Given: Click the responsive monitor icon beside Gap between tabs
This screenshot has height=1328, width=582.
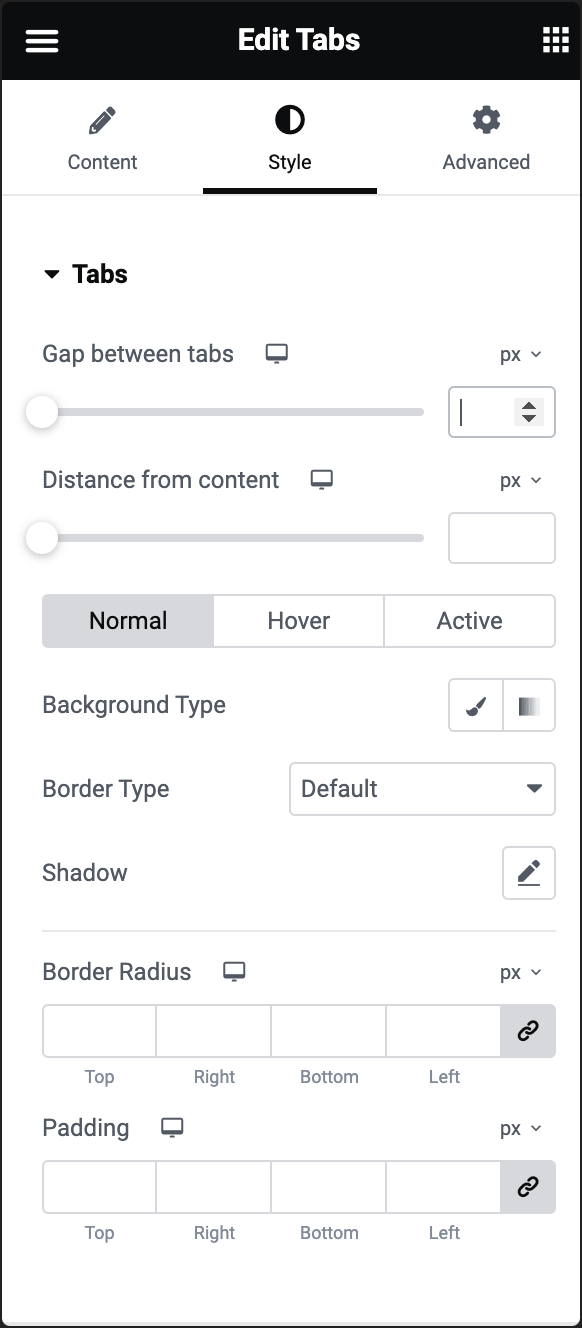Looking at the screenshot, I should click(x=277, y=353).
